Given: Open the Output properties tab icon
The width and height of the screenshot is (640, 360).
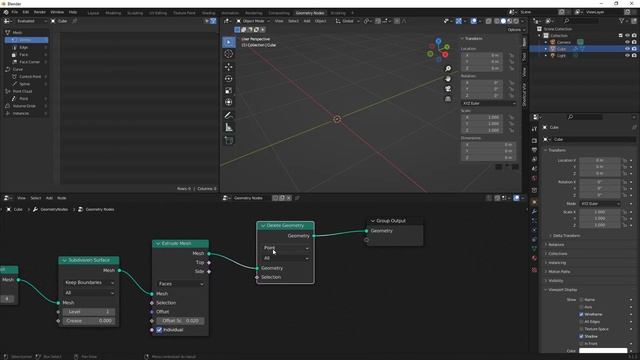Looking at the screenshot, I should point(534,150).
